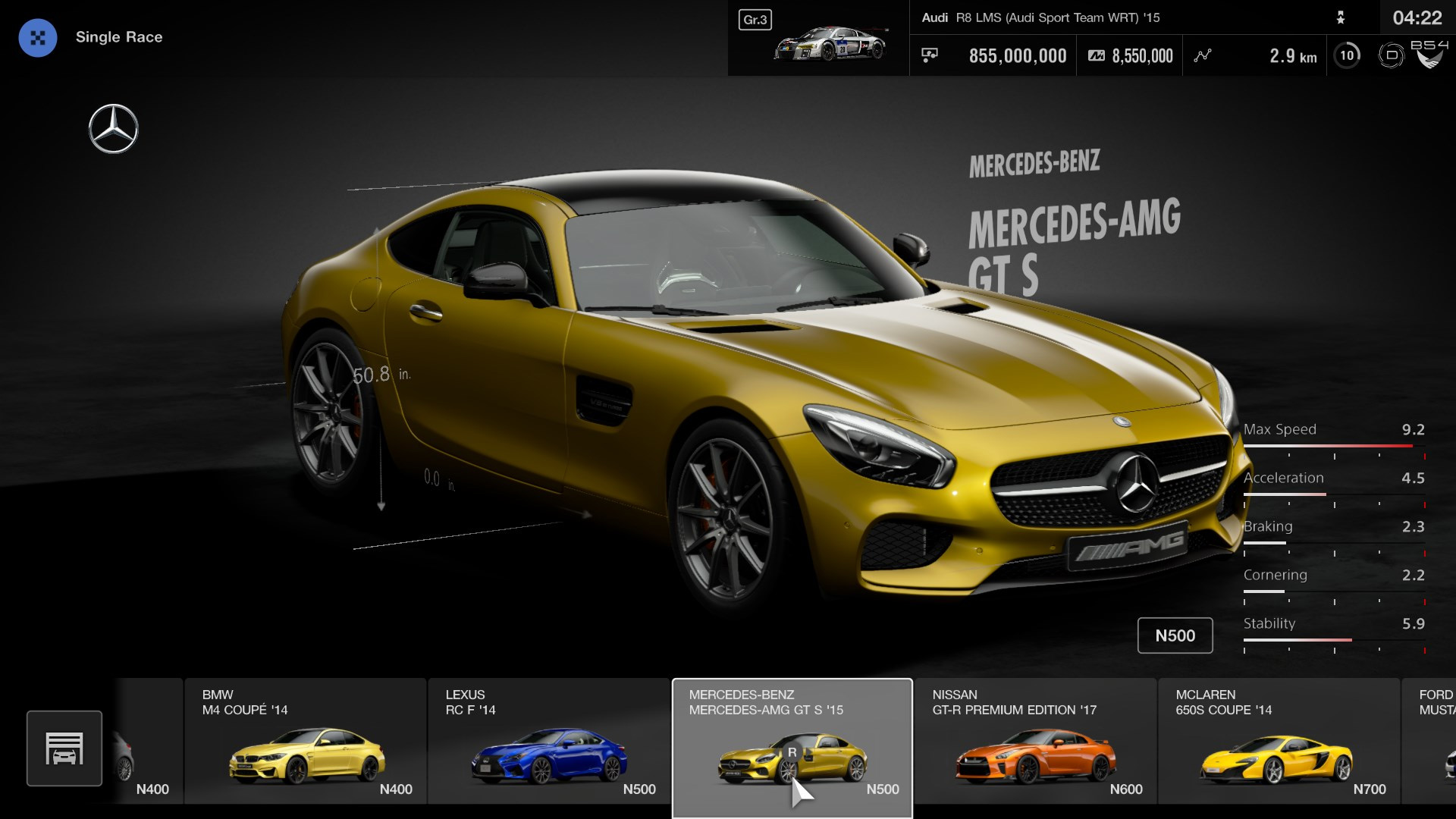Click the Mercedes-Benz star logo

click(113, 129)
